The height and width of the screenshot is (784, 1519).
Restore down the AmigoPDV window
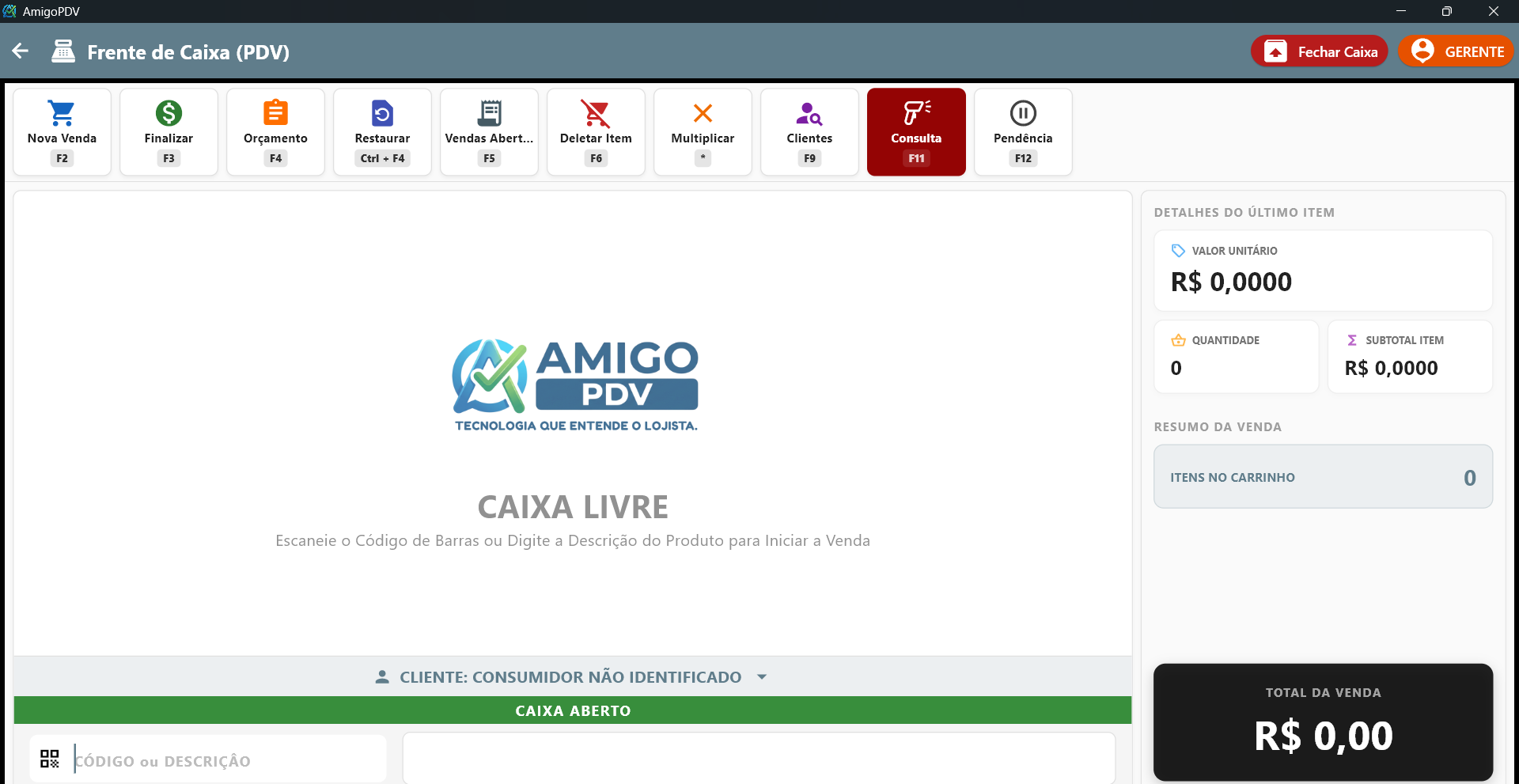(1446, 11)
